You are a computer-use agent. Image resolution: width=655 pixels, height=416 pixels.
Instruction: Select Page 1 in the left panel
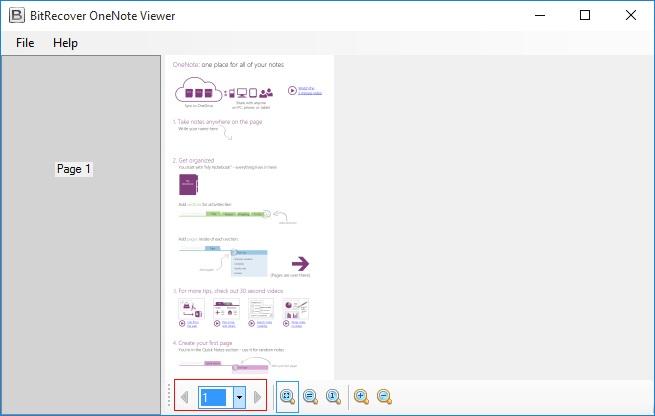[74, 169]
